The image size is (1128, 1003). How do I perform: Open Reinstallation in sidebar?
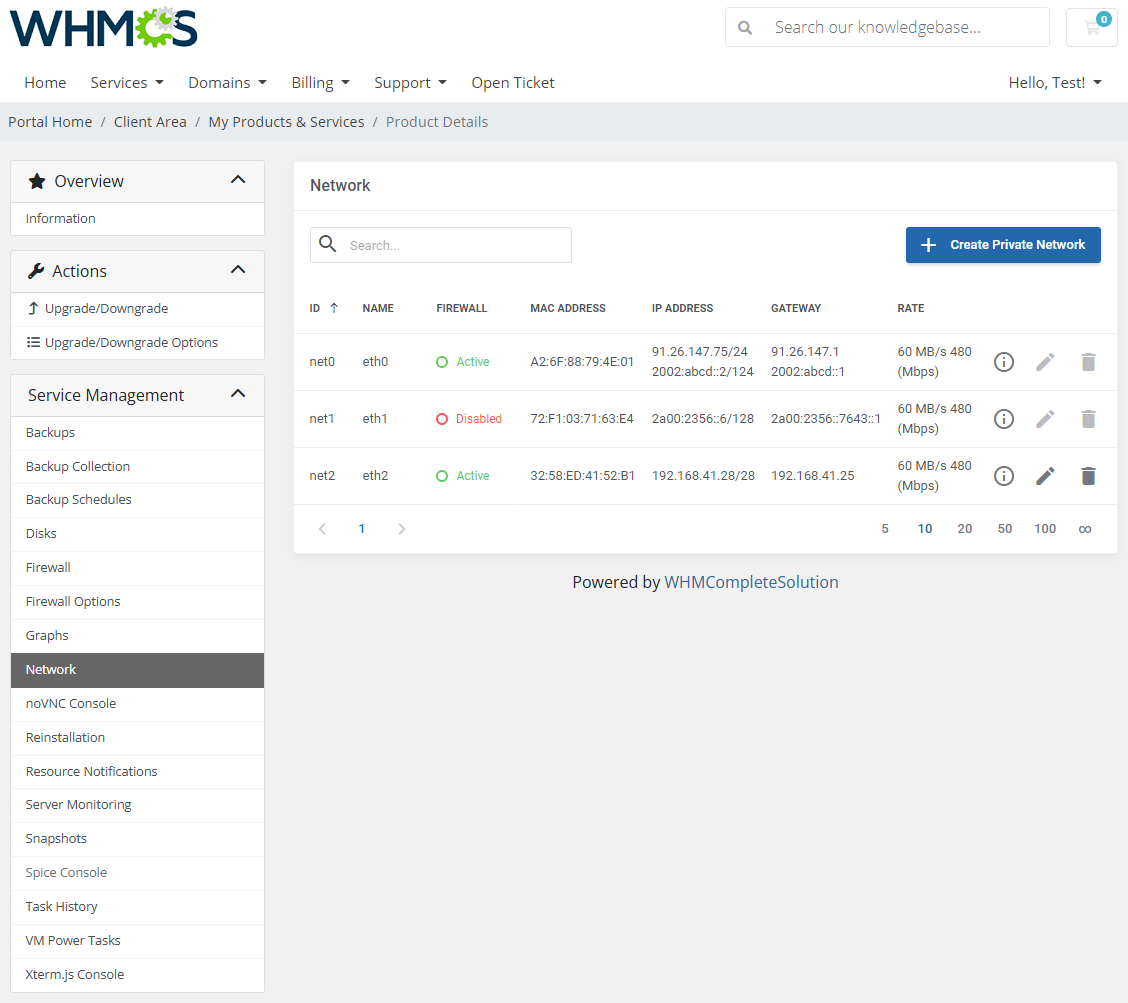pyautogui.click(x=137, y=738)
